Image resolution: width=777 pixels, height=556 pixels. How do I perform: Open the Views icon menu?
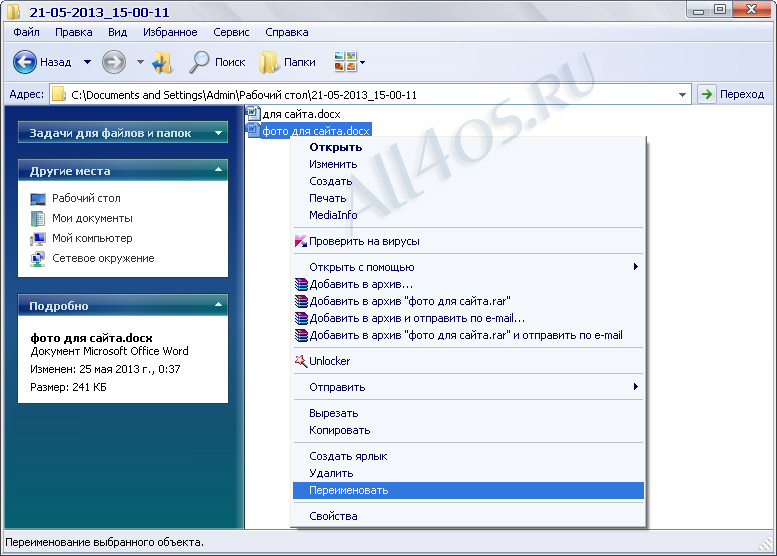[x=345, y=62]
